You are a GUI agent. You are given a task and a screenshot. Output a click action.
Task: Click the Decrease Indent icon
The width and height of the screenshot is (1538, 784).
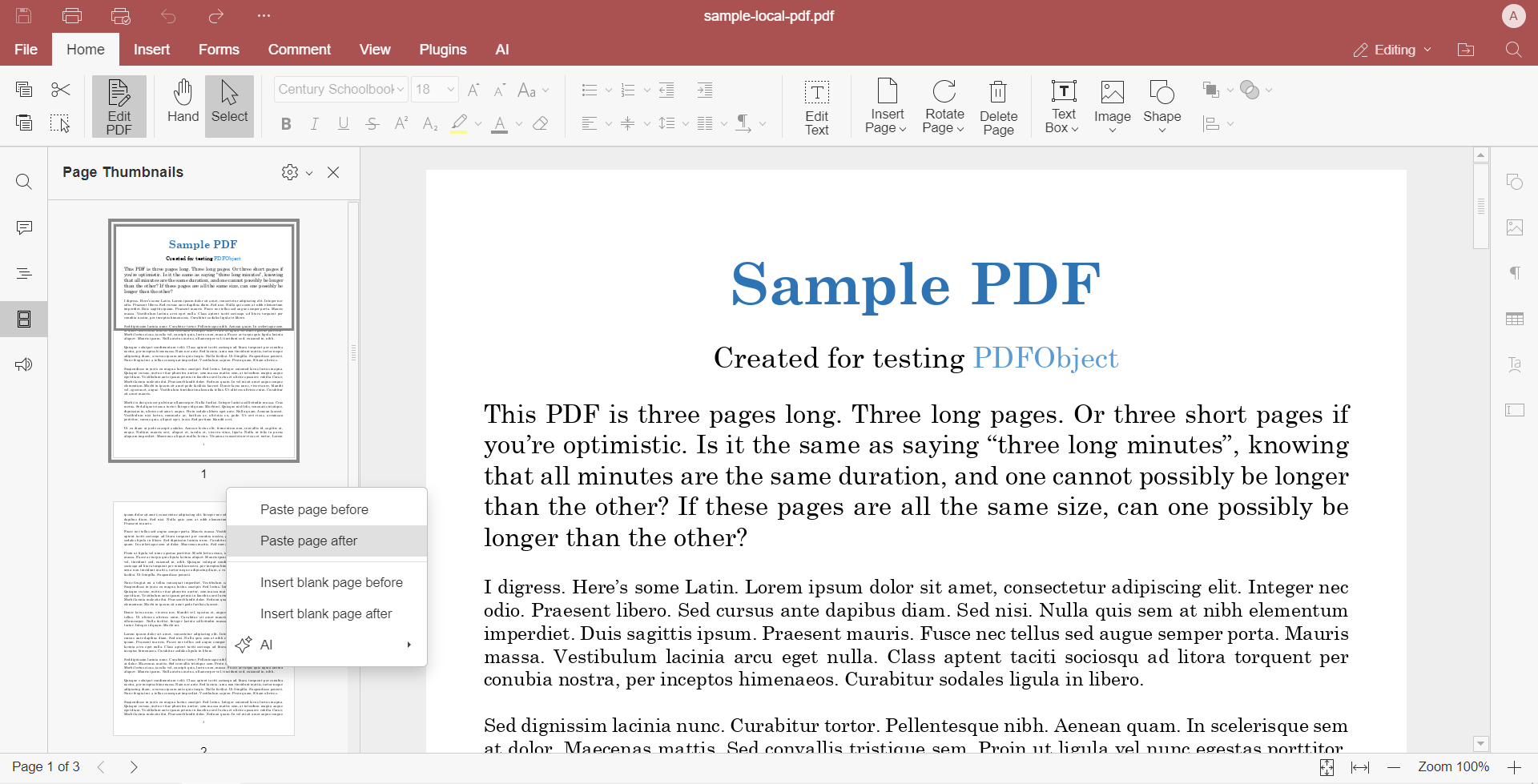click(666, 90)
